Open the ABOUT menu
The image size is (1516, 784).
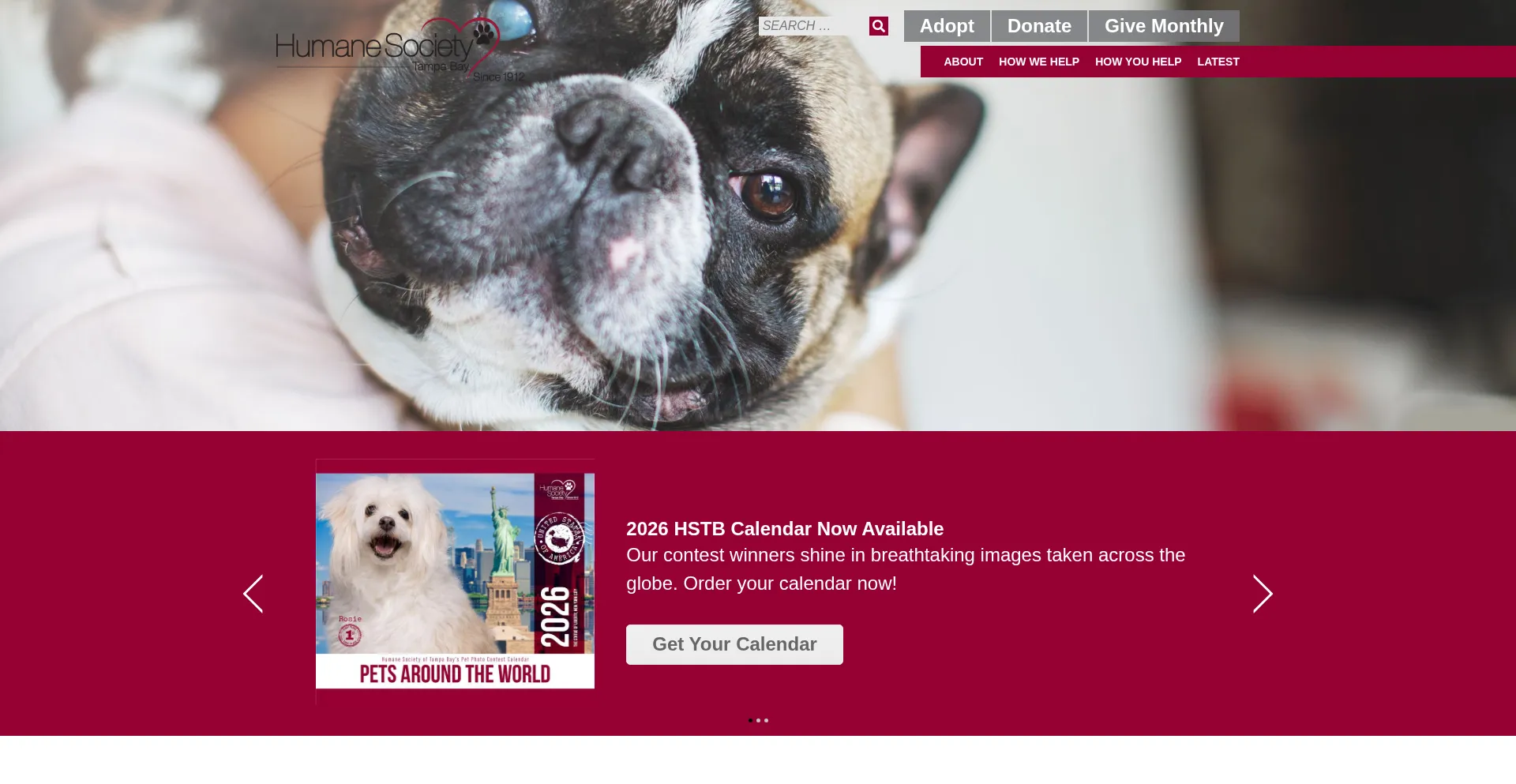point(963,62)
